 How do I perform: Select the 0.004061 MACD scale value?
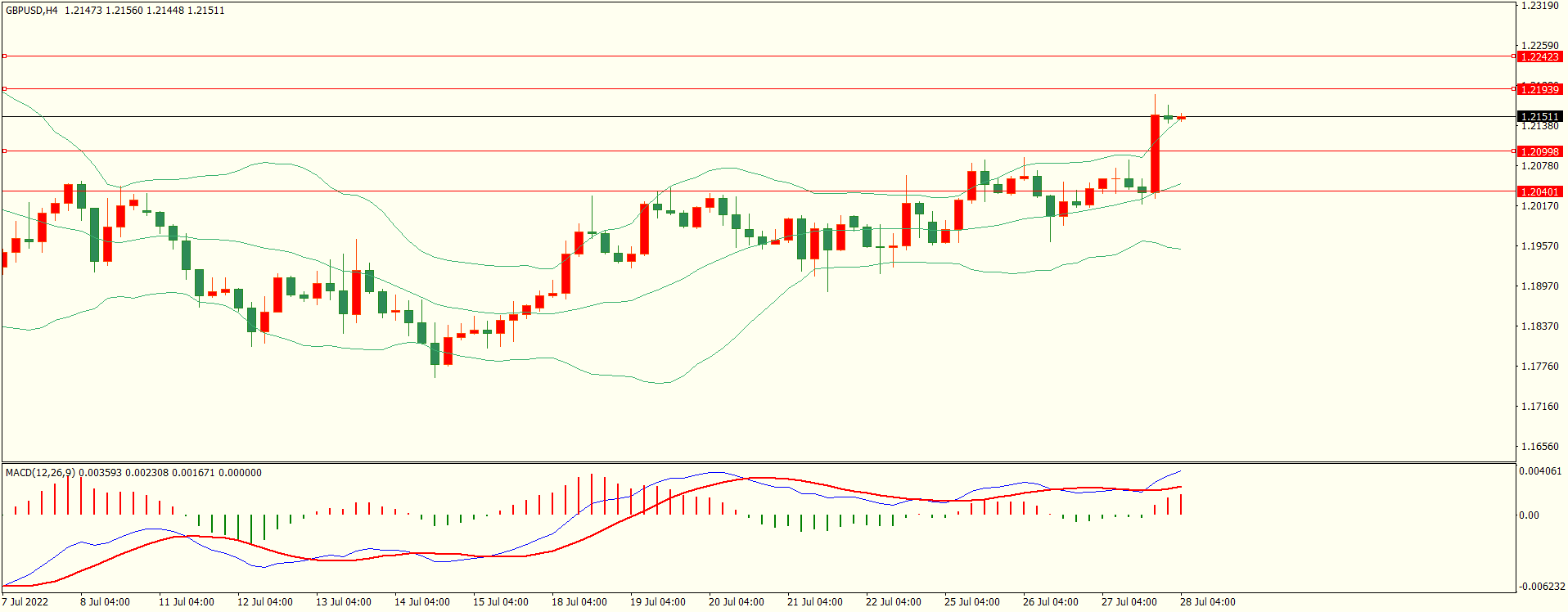click(x=1539, y=471)
